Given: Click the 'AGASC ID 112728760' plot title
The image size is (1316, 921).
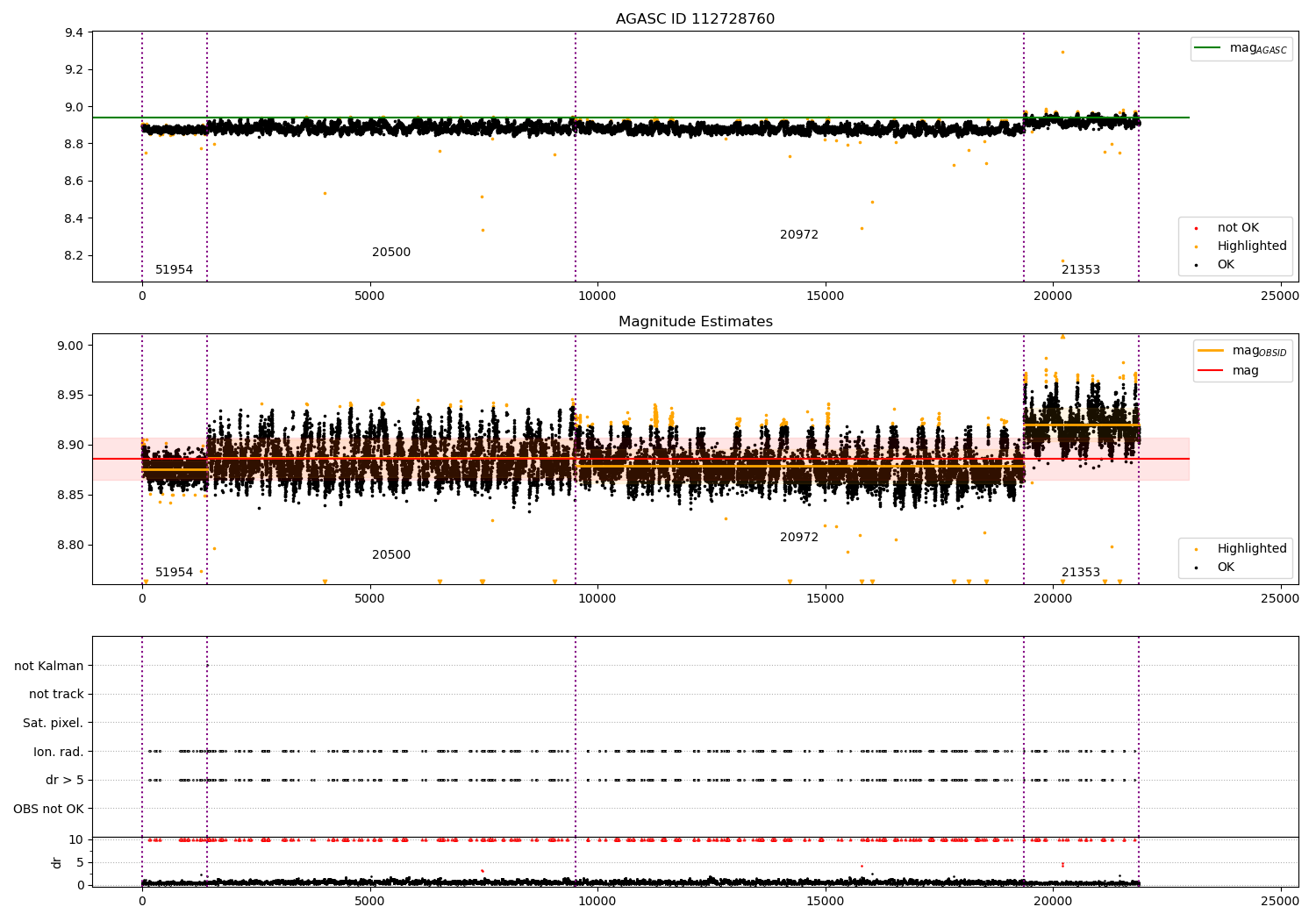Looking at the screenshot, I should tap(695, 19).
